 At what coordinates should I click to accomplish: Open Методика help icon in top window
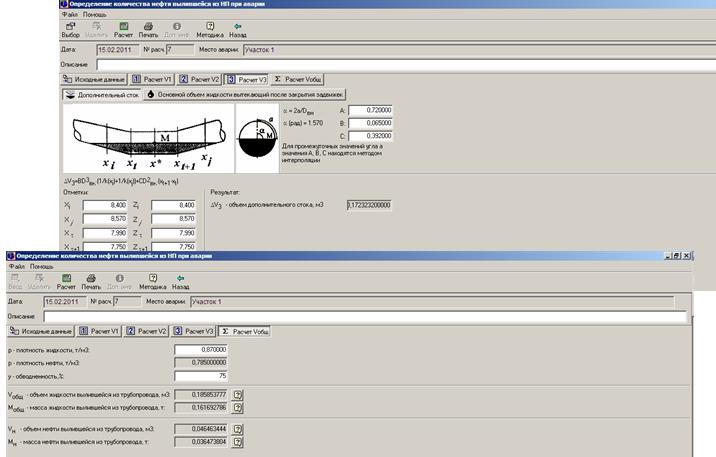(209, 29)
